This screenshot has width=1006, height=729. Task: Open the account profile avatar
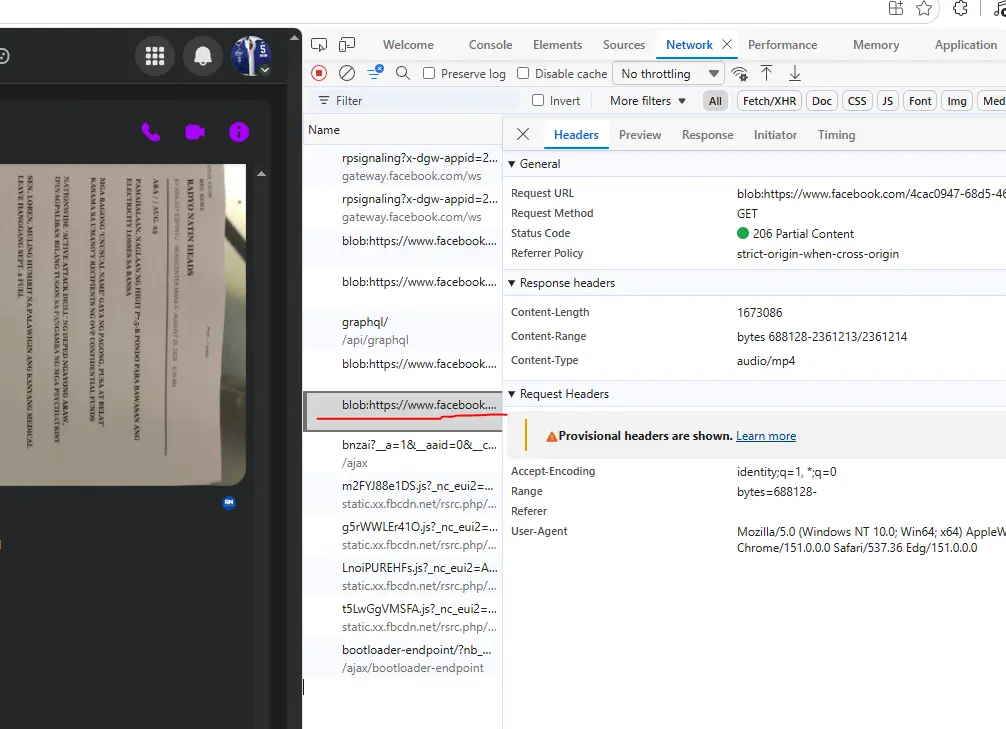250,56
